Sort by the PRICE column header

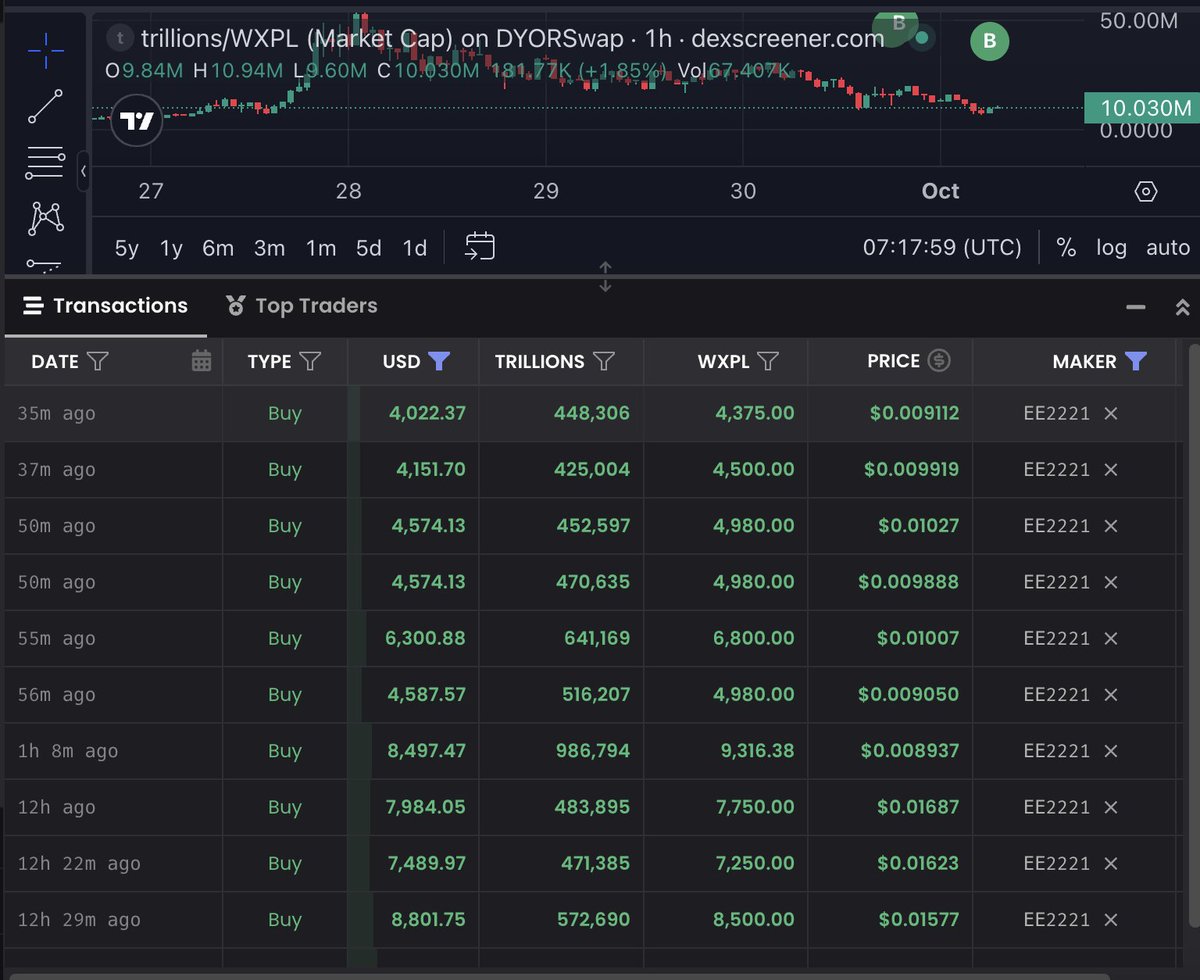click(x=894, y=361)
